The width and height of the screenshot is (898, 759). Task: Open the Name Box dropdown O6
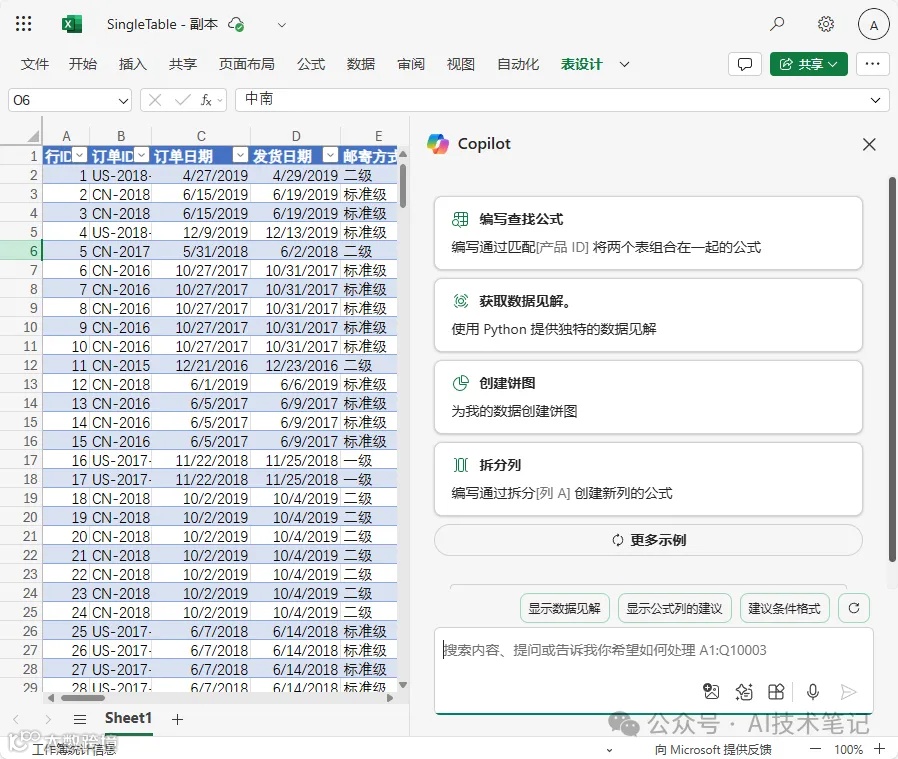[123, 101]
